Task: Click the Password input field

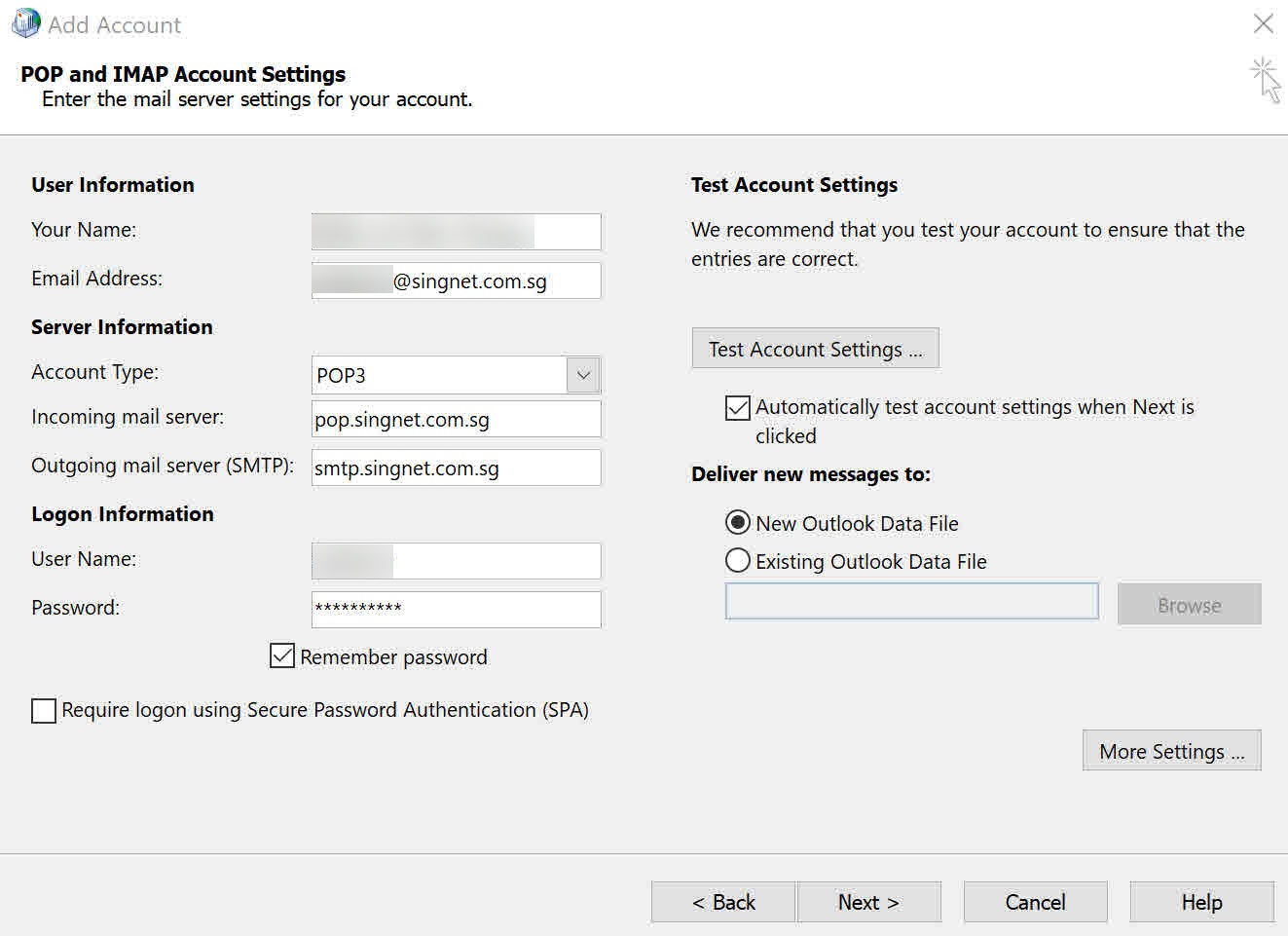Action: coord(456,609)
